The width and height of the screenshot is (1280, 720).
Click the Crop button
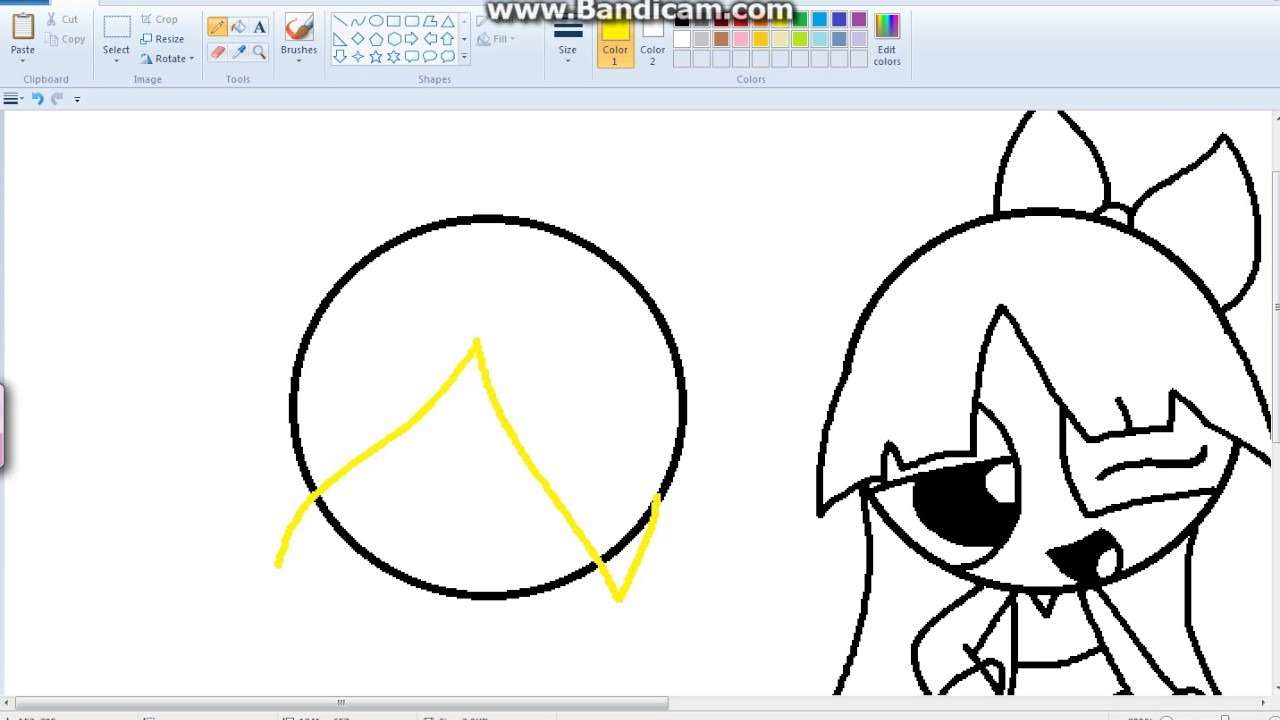point(161,18)
